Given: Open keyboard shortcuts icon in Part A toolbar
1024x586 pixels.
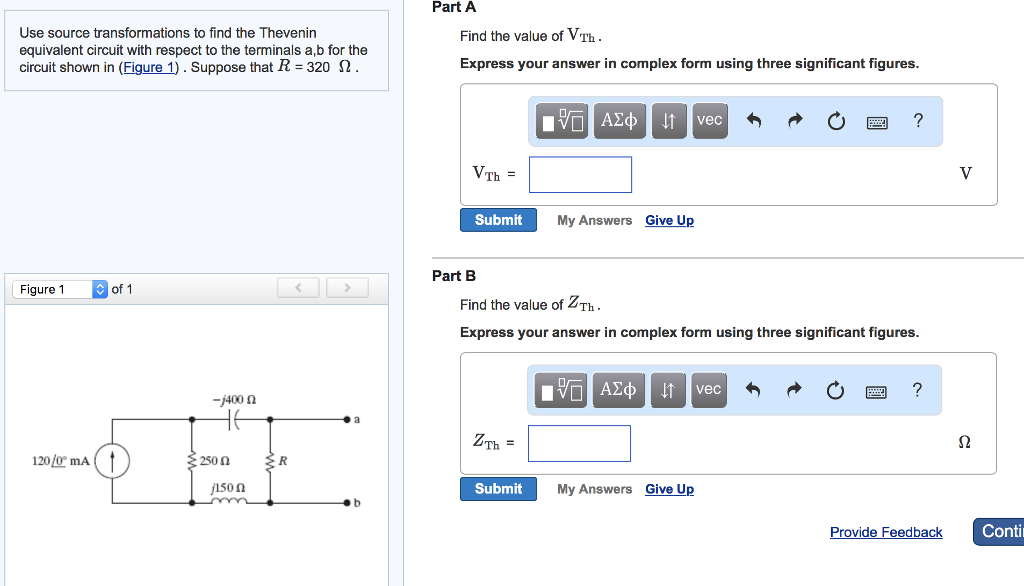Looking at the screenshot, I should click(876, 121).
